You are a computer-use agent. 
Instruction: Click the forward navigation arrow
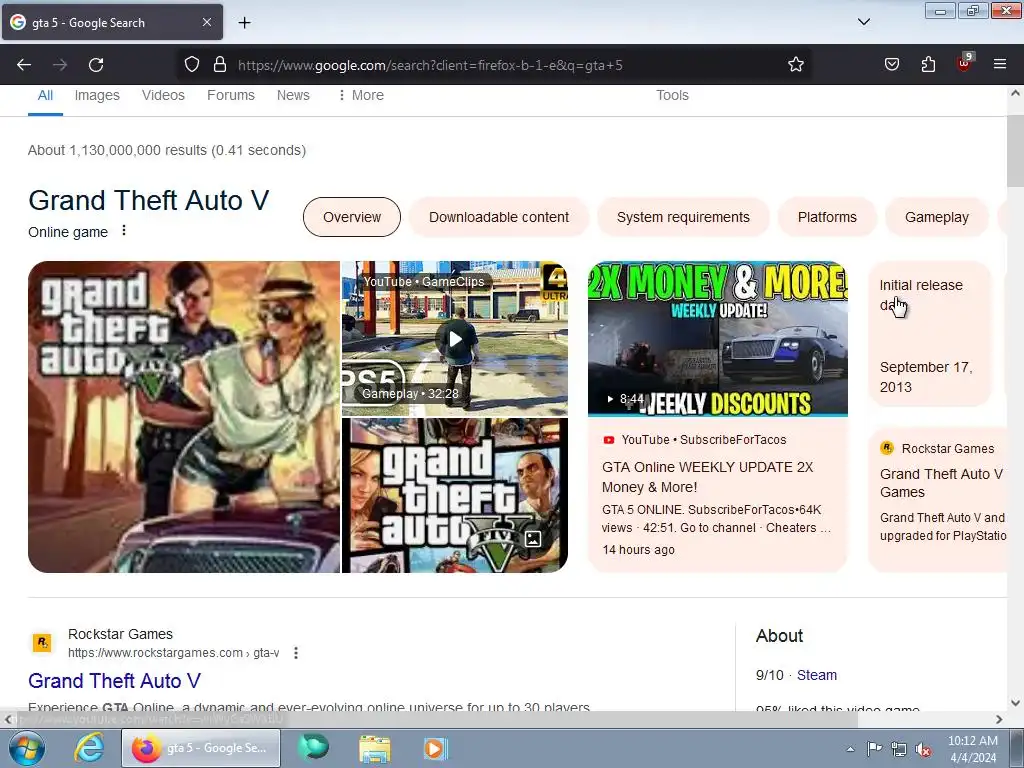[x=60, y=65]
